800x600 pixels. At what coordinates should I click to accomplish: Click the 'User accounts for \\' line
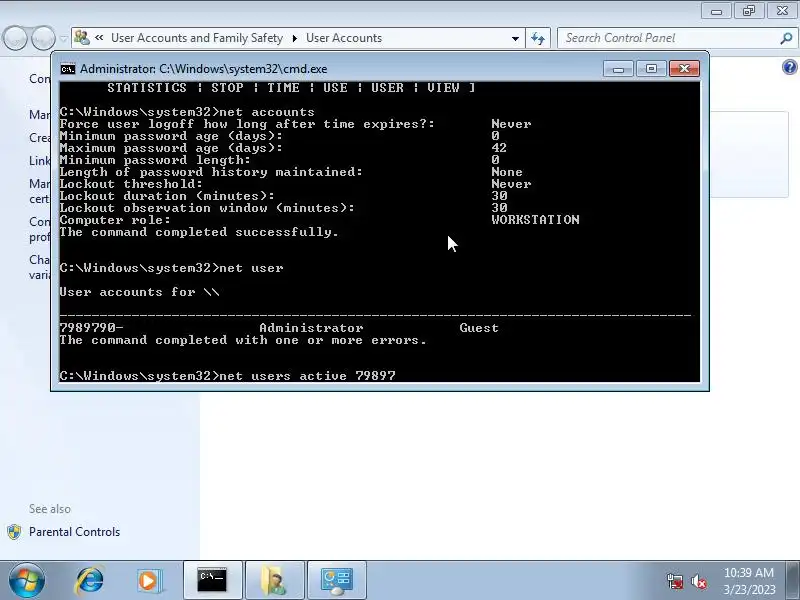click(139, 292)
